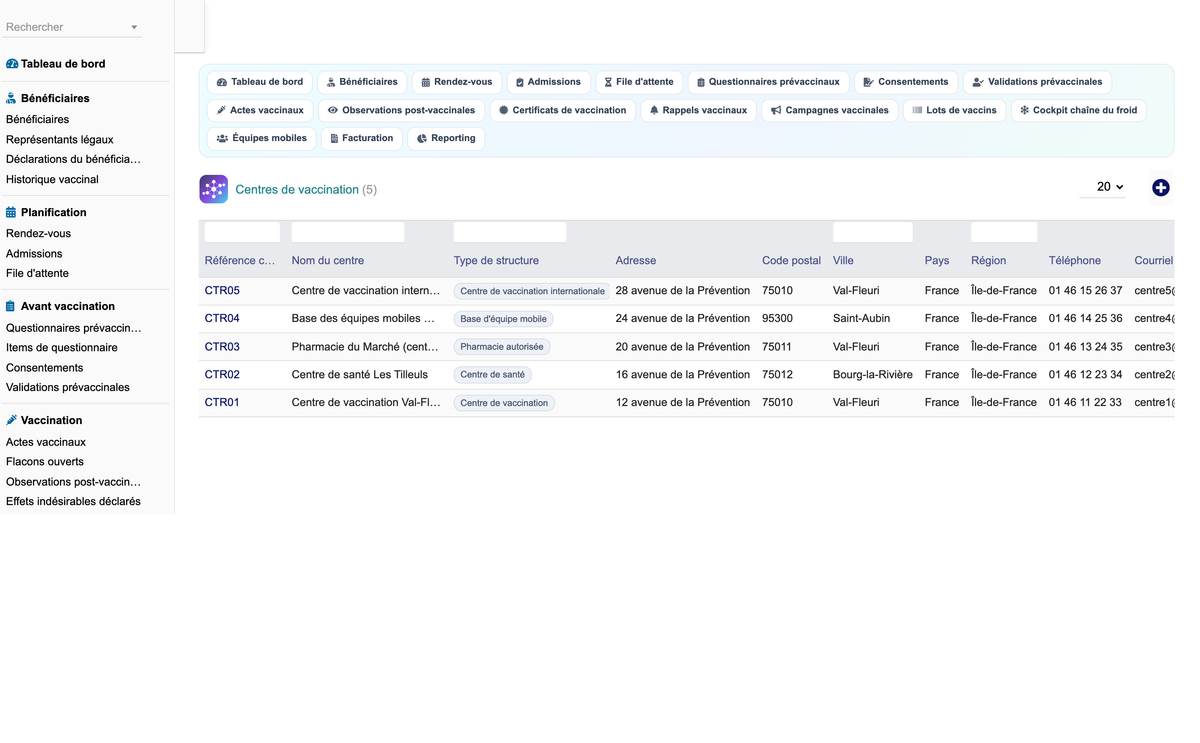Open Flacons ouverts in sidebar
1200x743 pixels.
45,461
